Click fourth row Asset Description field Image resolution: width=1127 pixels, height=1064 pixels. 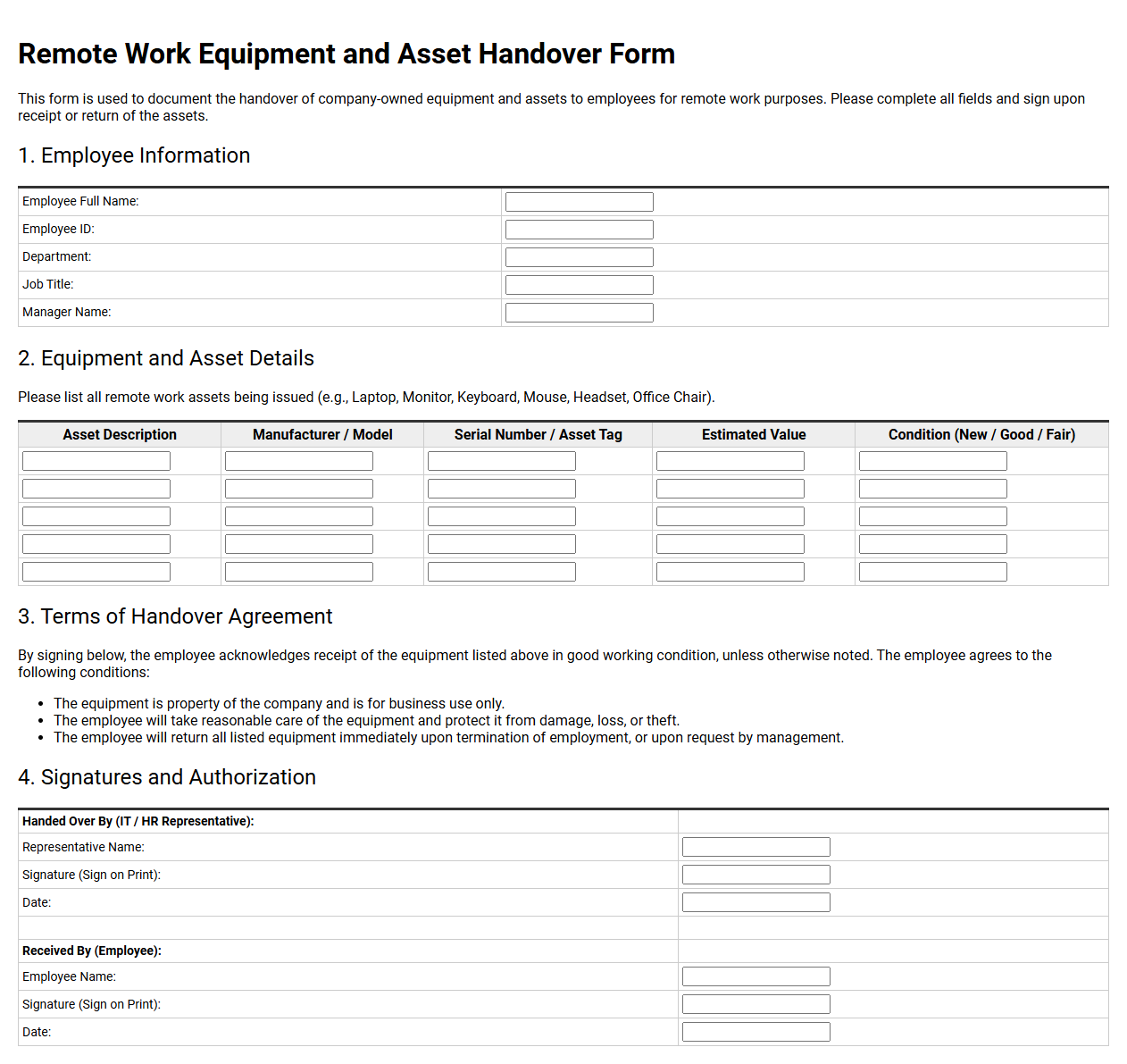96,544
